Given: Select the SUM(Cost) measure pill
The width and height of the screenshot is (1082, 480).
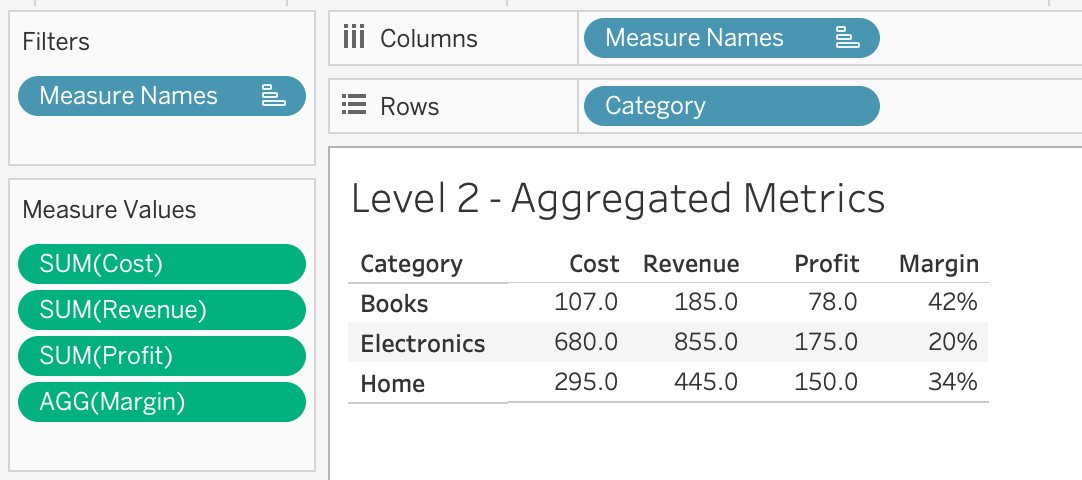Looking at the screenshot, I should pos(161,264).
